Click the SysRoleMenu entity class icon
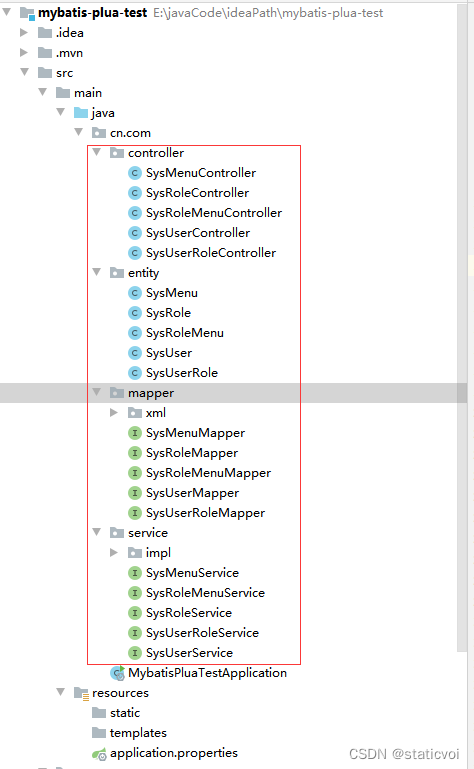Viewport: 474px width, 769px height. 134,333
